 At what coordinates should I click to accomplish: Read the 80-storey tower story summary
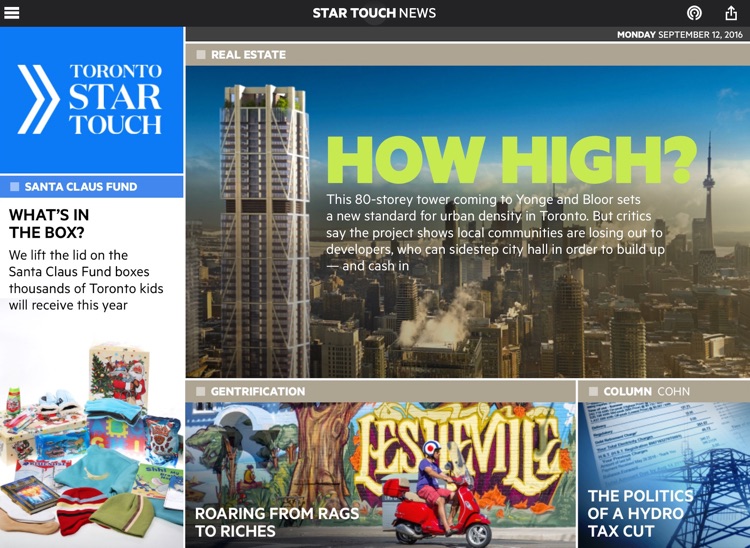pos(495,232)
